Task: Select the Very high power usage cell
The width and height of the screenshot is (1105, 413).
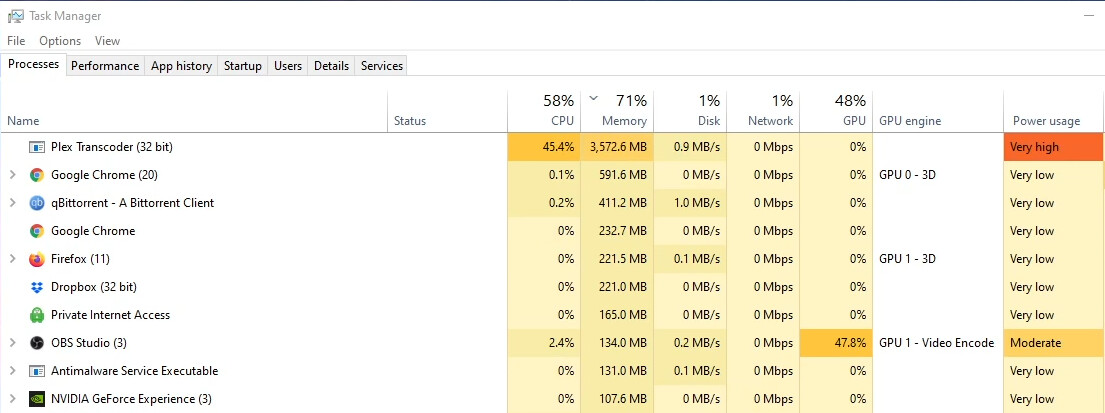Action: (x=1053, y=147)
